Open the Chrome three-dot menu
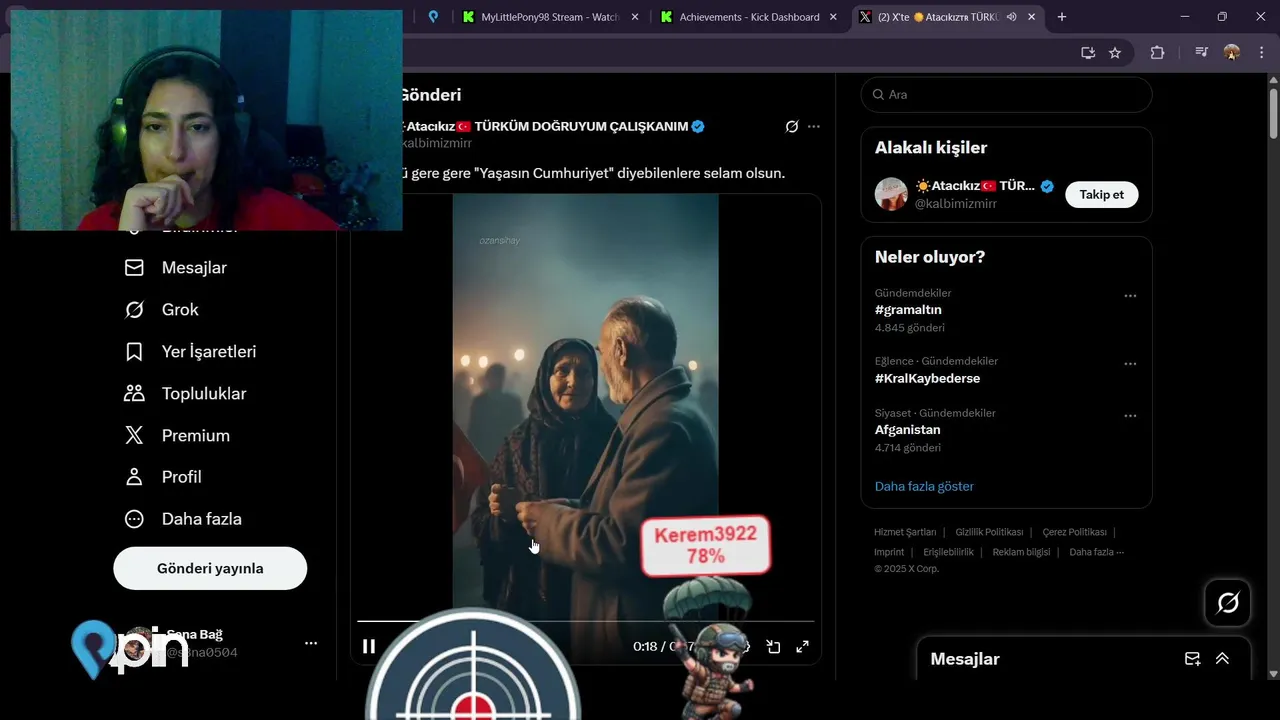 1260,53
